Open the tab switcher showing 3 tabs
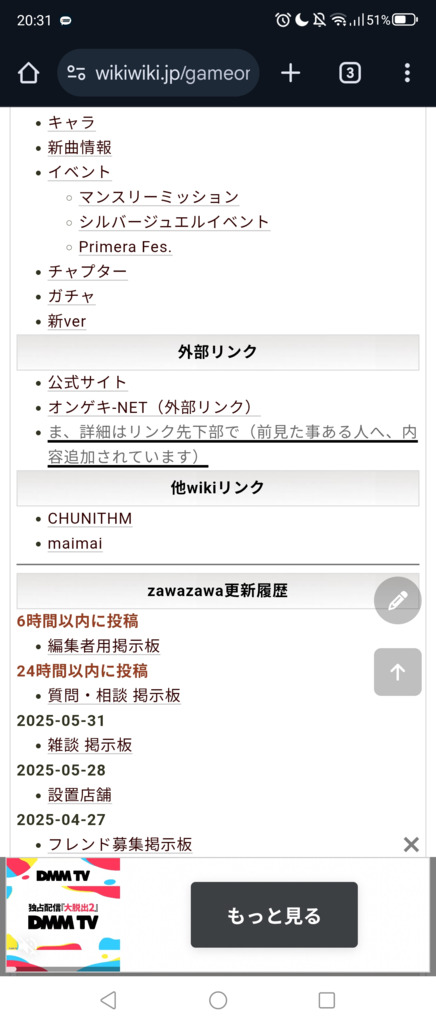 (x=350, y=73)
